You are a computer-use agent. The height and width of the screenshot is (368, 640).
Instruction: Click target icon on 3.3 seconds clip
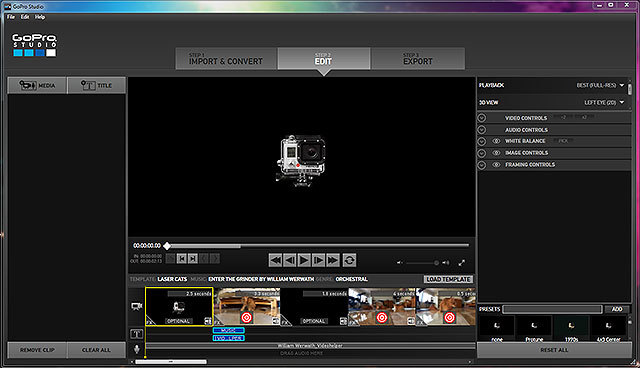point(246,317)
